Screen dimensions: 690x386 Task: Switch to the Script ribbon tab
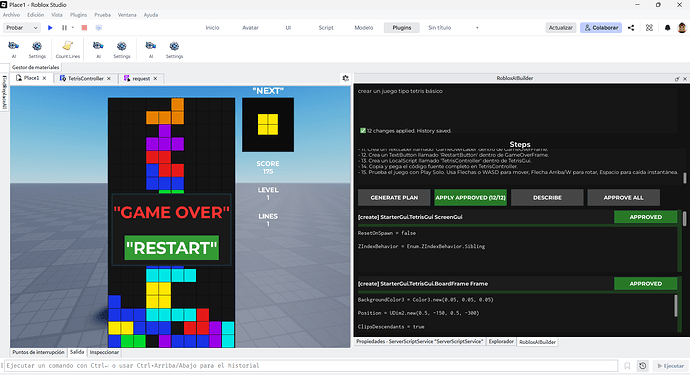pyautogui.click(x=326, y=28)
